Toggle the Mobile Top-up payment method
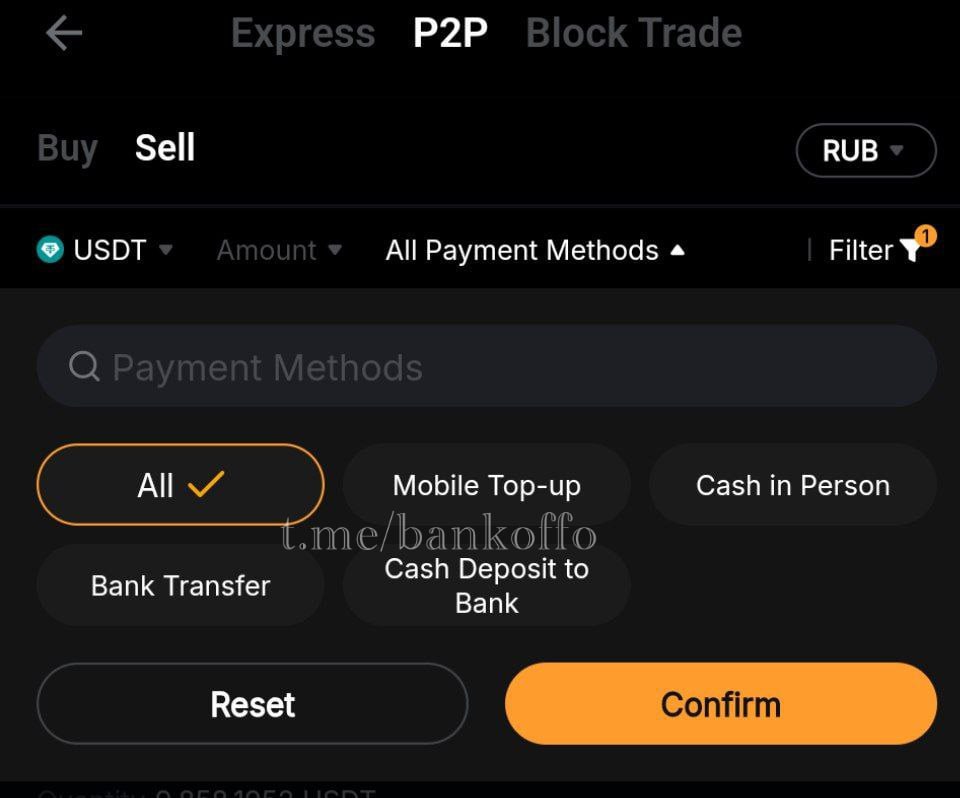This screenshot has width=960, height=798. tap(486, 484)
